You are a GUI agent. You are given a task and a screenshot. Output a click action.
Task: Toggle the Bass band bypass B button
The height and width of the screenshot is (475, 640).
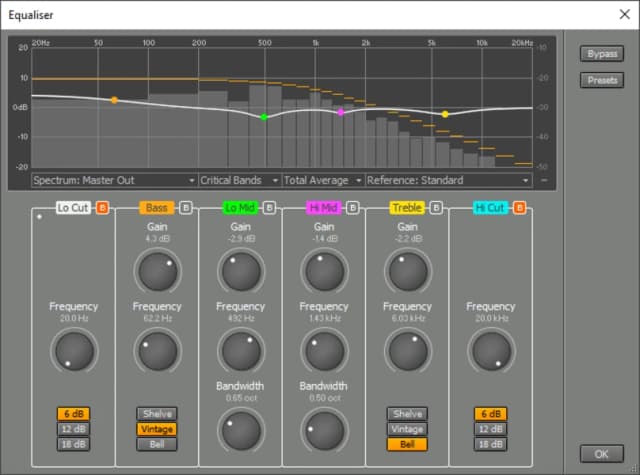pyautogui.click(x=186, y=208)
